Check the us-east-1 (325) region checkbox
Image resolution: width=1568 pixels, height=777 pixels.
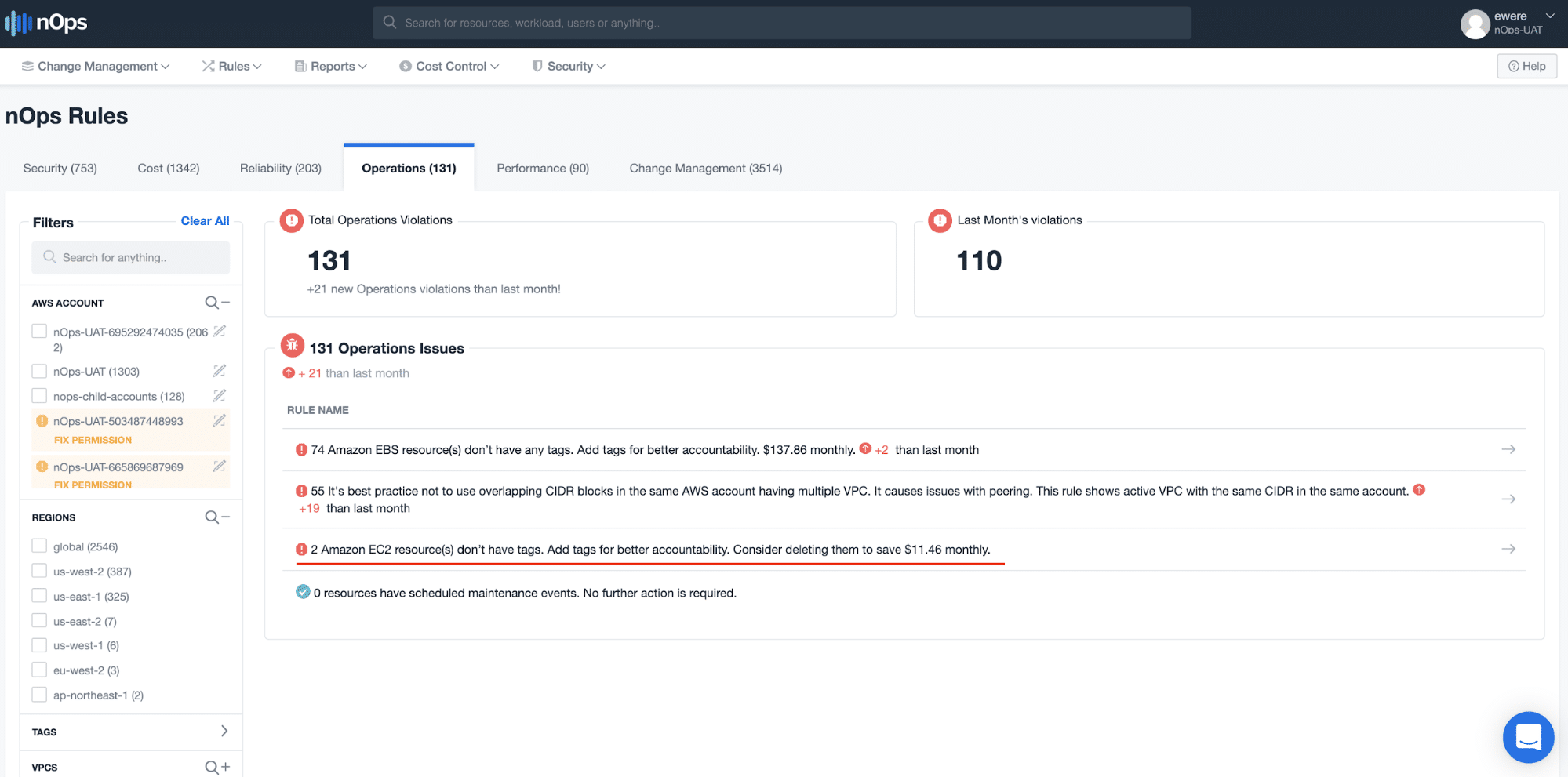coord(39,596)
